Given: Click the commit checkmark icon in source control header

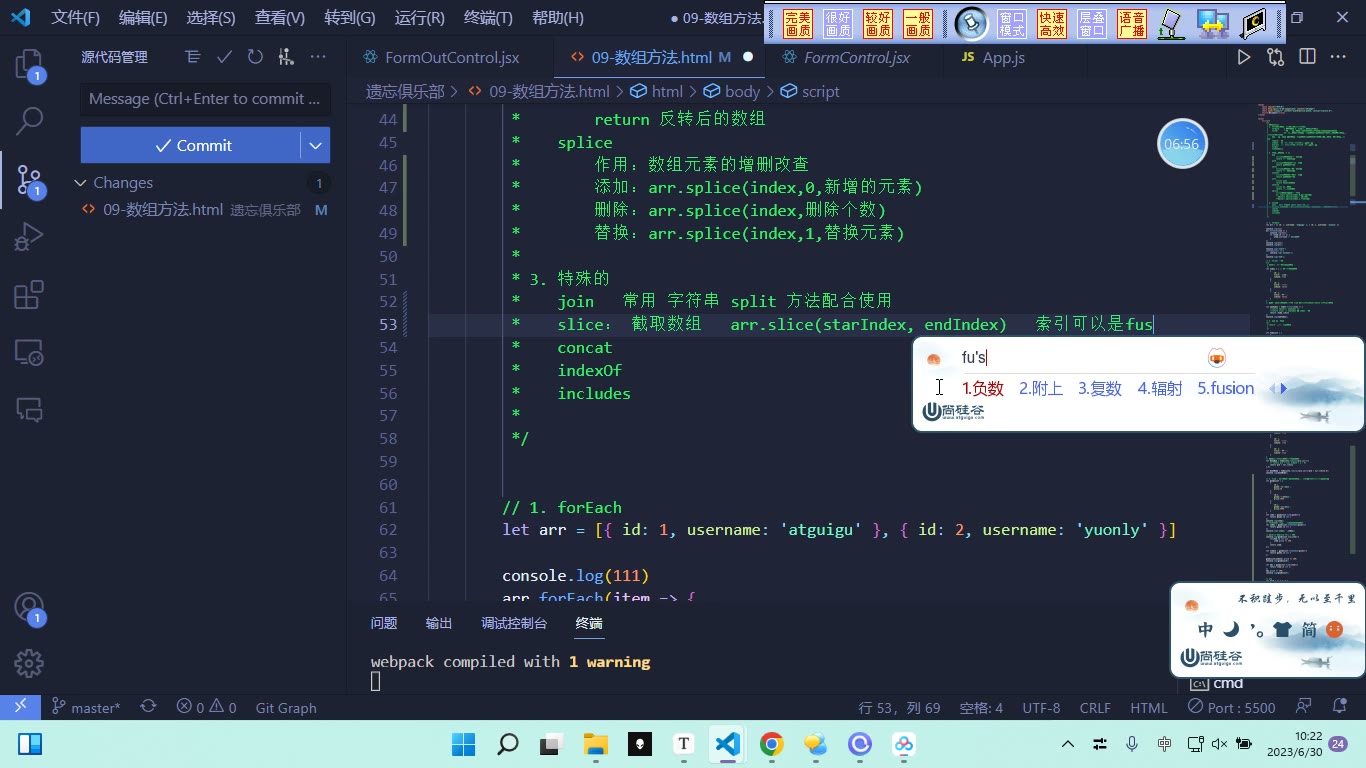Looking at the screenshot, I should click(x=225, y=57).
